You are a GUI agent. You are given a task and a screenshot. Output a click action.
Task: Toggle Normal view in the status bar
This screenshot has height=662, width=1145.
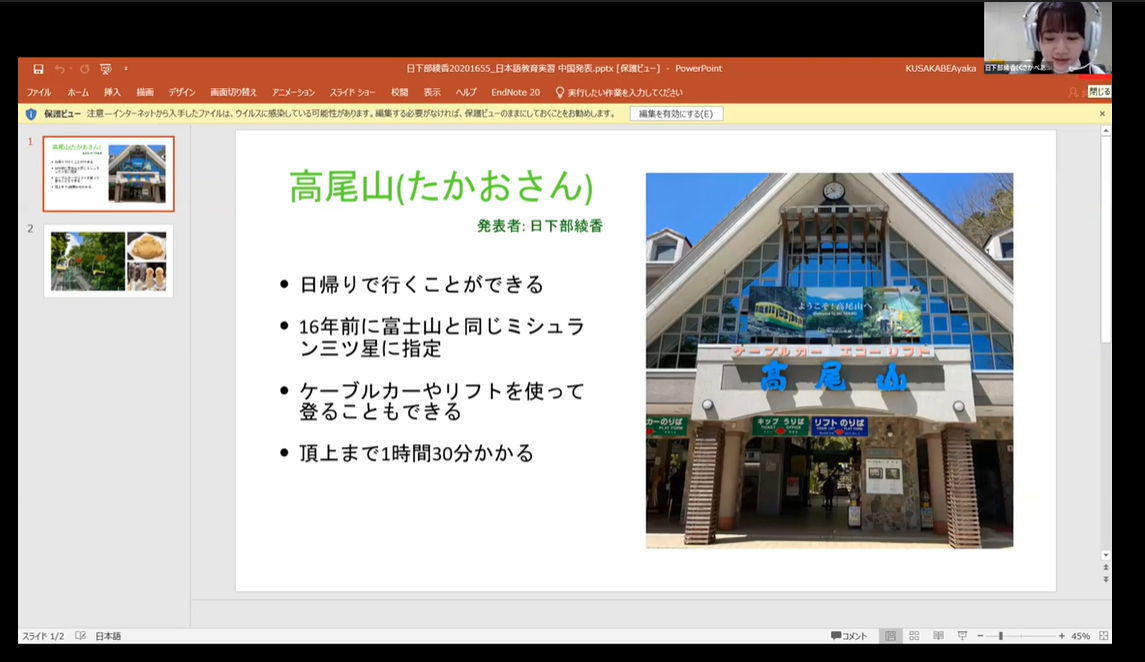[890, 636]
